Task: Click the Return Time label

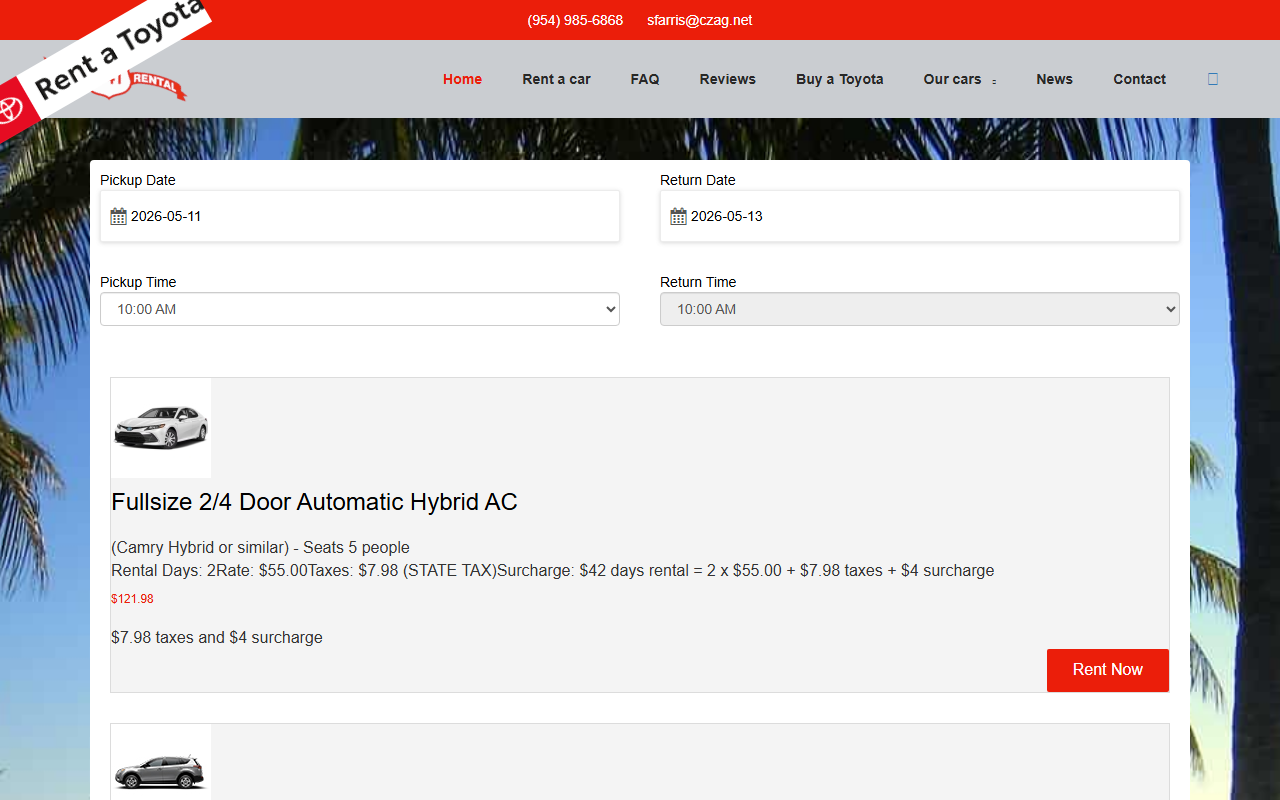Action: tap(698, 282)
